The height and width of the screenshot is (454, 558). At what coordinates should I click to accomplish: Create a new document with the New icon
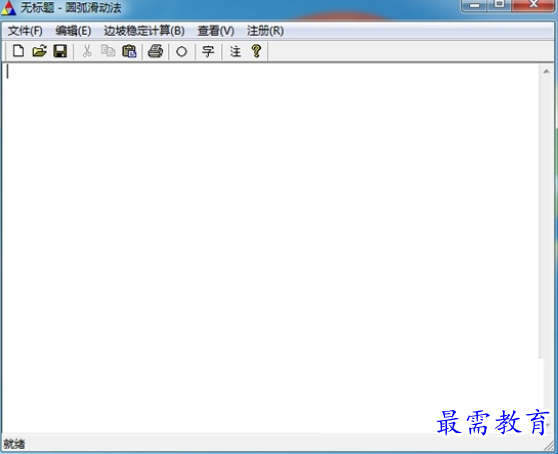coord(18,51)
